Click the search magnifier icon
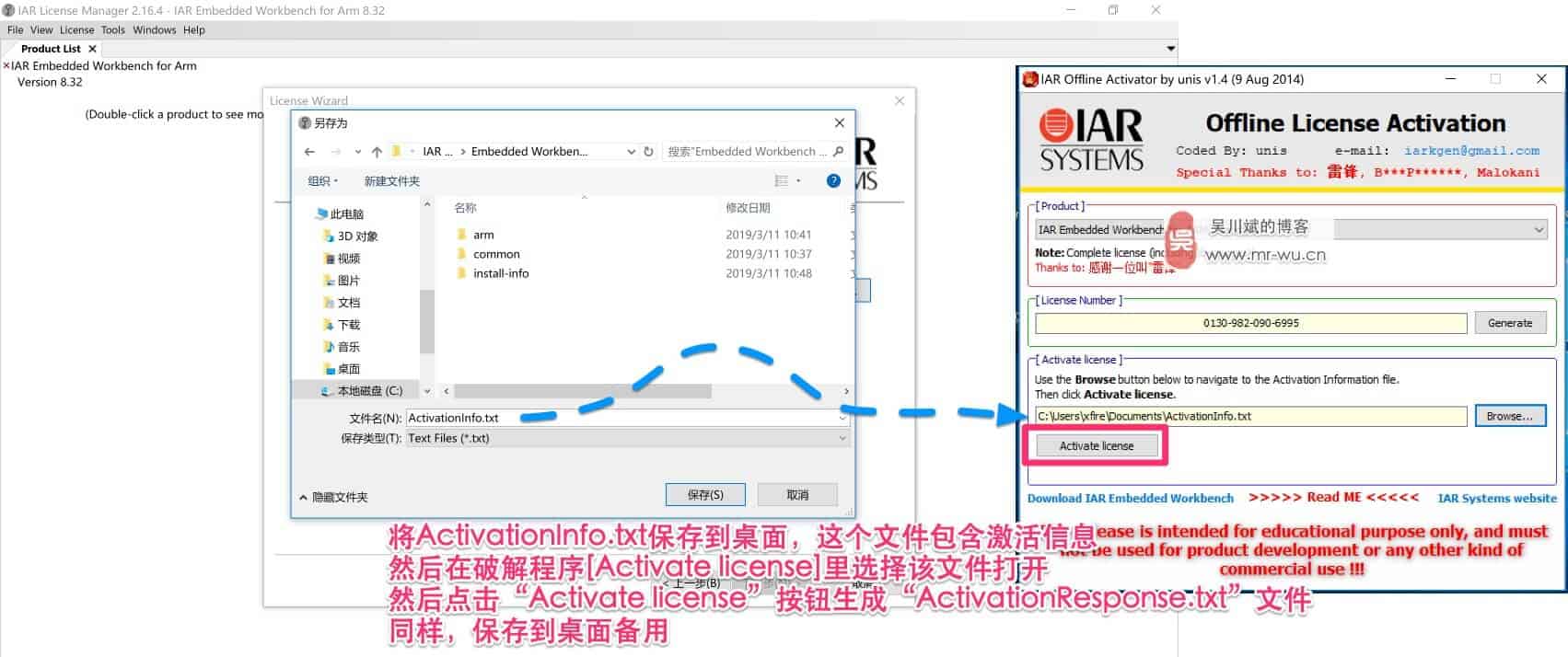The width and height of the screenshot is (1568, 657). [x=838, y=152]
